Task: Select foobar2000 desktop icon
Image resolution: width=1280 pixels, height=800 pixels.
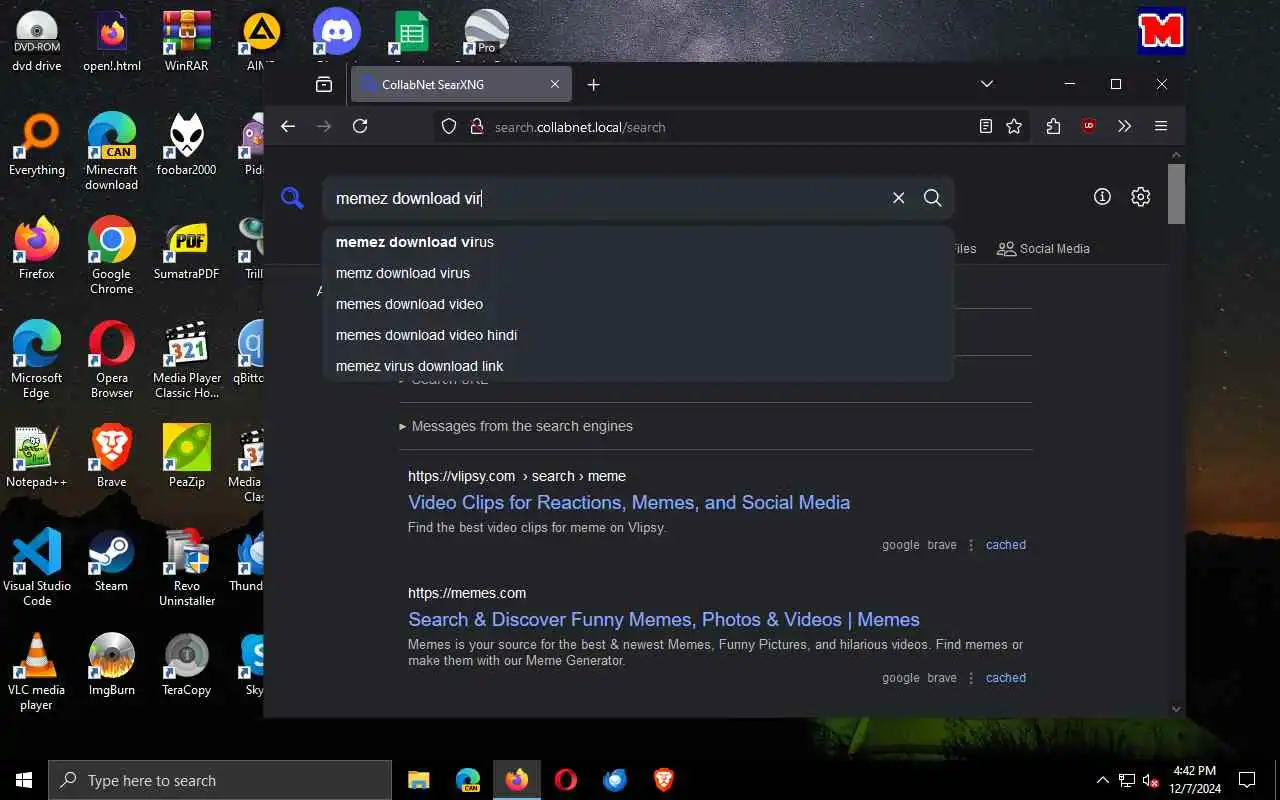Action: (186, 145)
